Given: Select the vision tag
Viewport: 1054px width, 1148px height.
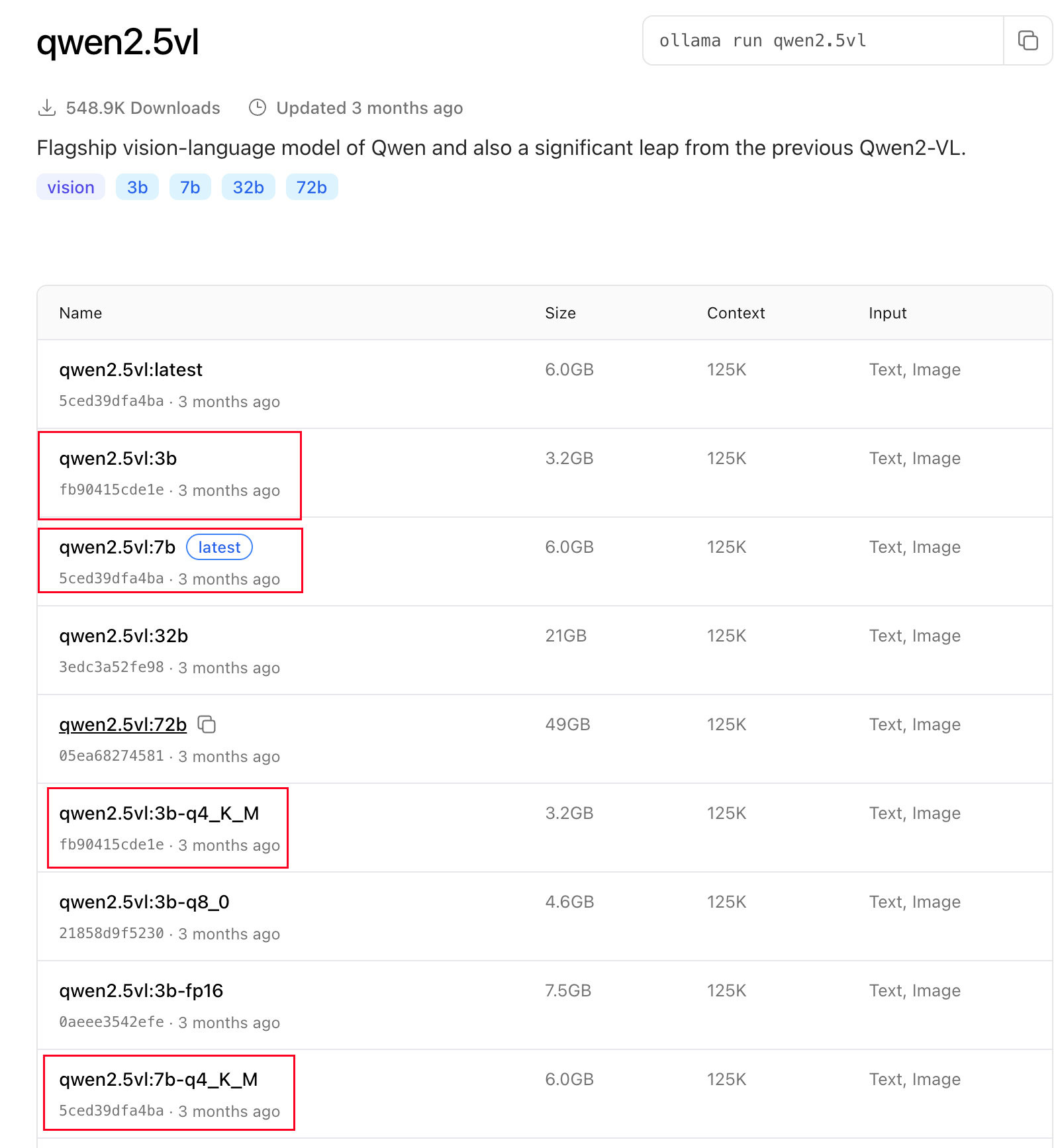Looking at the screenshot, I should tap(71, 187).
